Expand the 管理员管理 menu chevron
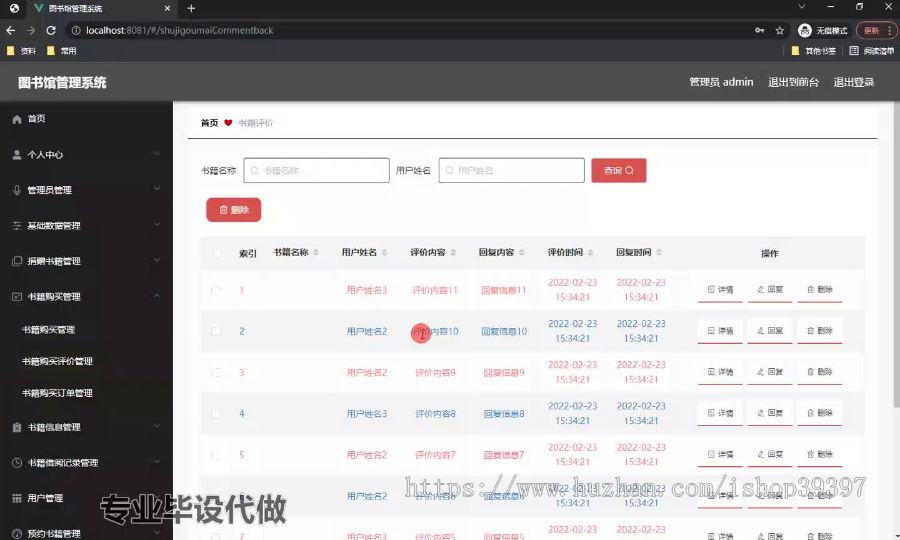Image resolution: width=900 pixels, height=540 pixels. click(x=156, y=189)
